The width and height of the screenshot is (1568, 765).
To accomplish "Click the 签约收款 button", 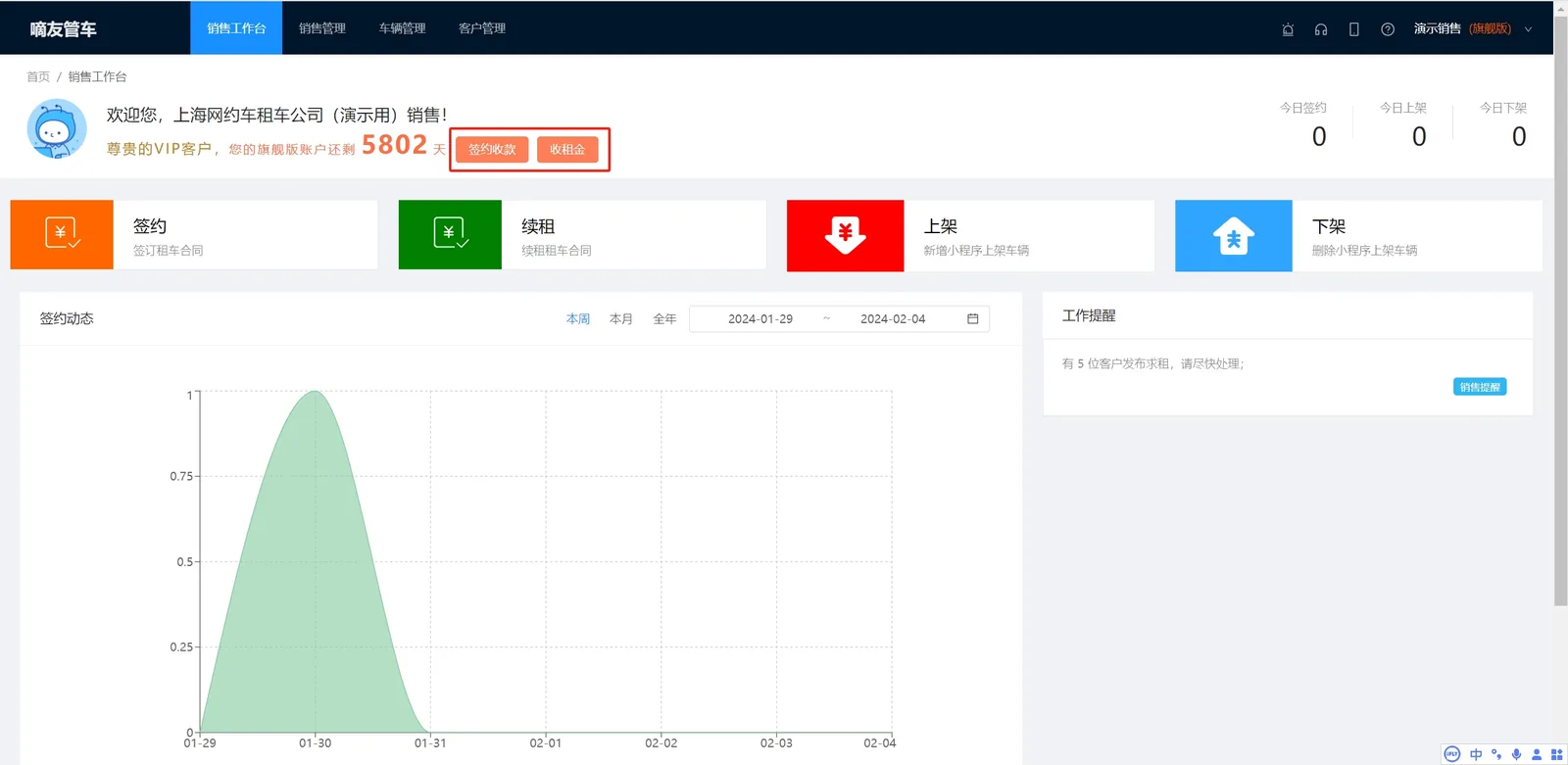I will point(492,150).
